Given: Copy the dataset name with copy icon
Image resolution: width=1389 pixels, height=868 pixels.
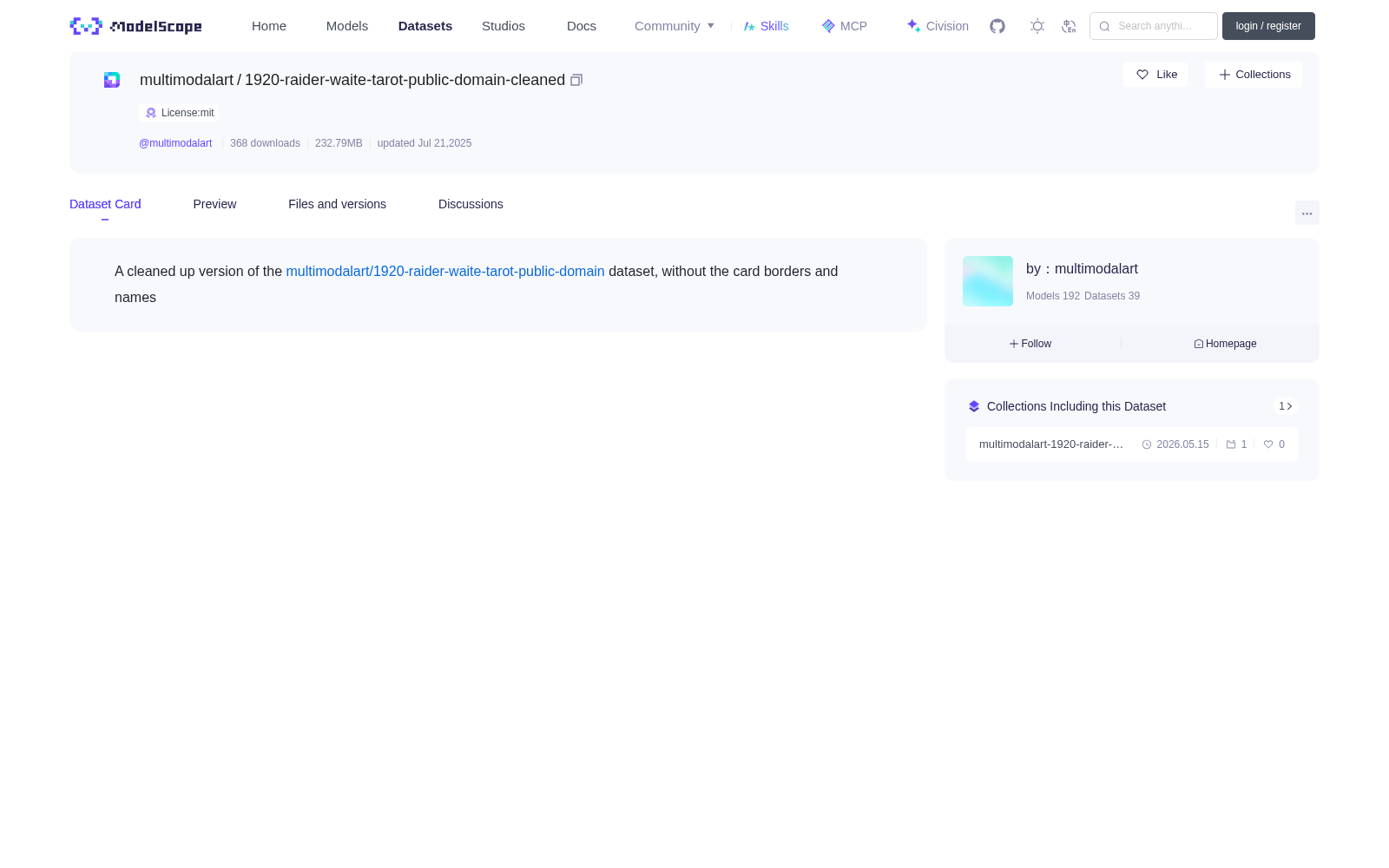Looking at the screenshot, I should click(576, 80).
